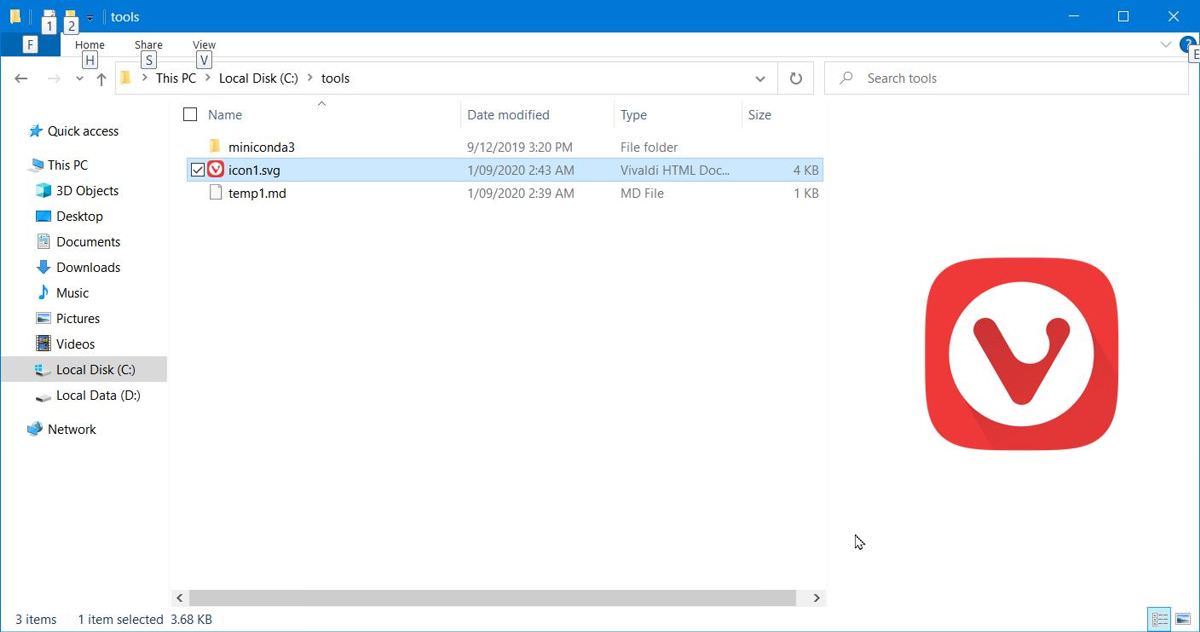The image size is (1200, 632).
Task: Open Documents in sidebar
Action: click(x=88, y=242)
